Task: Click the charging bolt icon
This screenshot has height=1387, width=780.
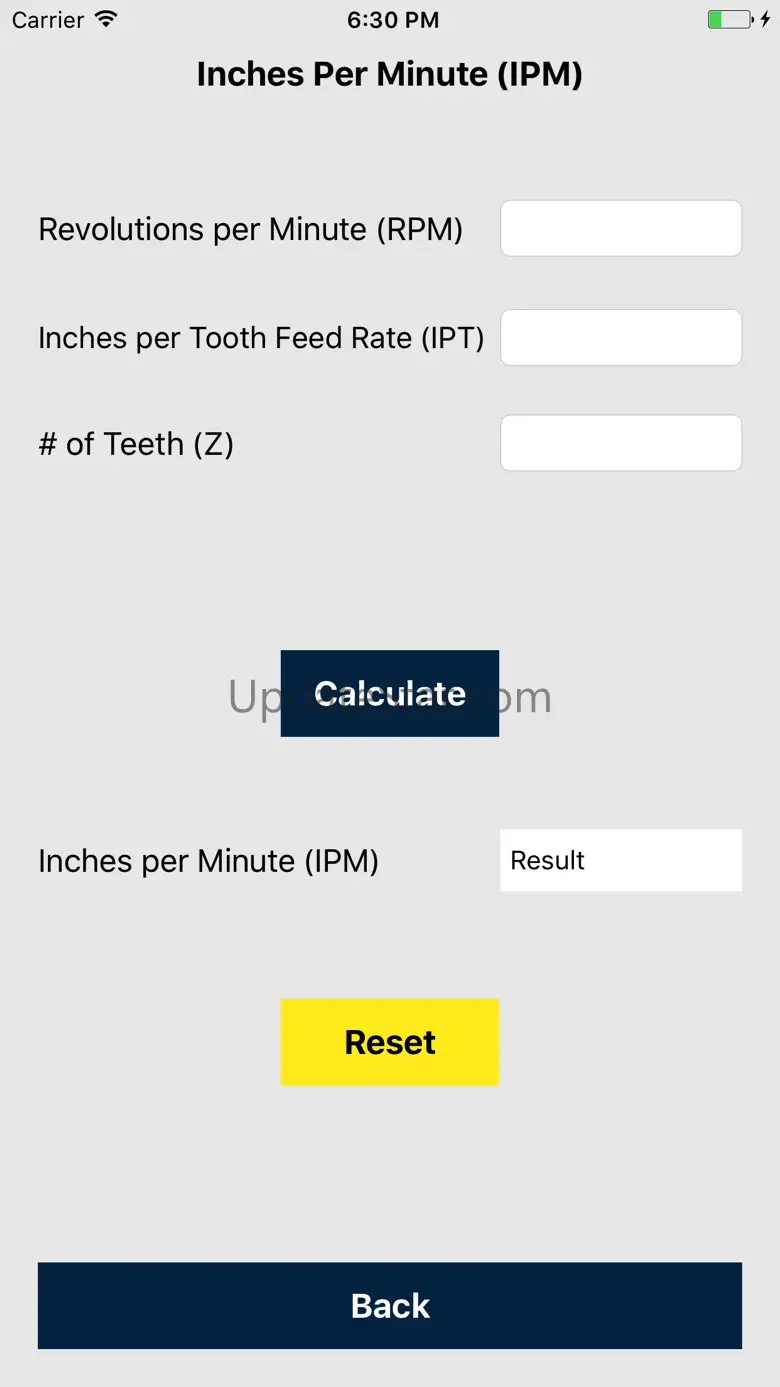Action: point(765,19)
